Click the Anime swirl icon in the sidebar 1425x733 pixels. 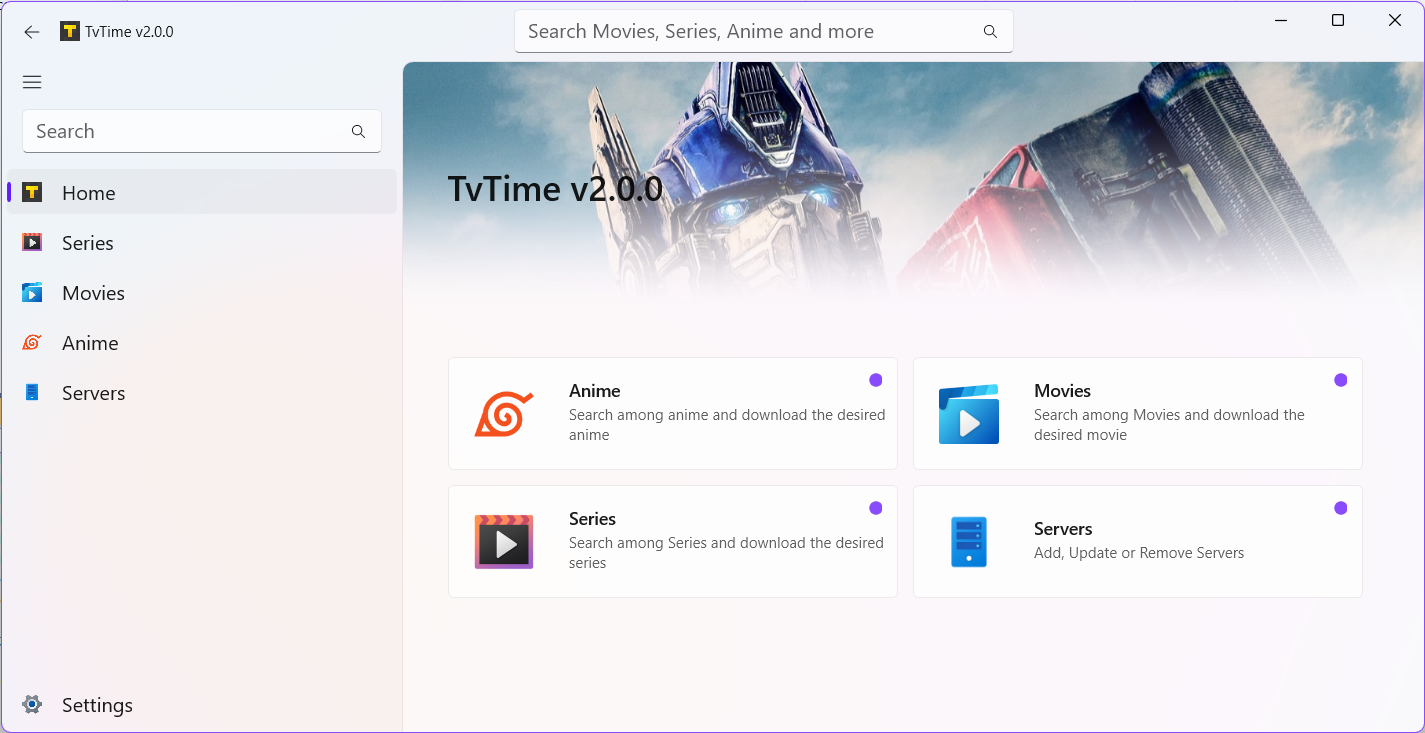32,342
